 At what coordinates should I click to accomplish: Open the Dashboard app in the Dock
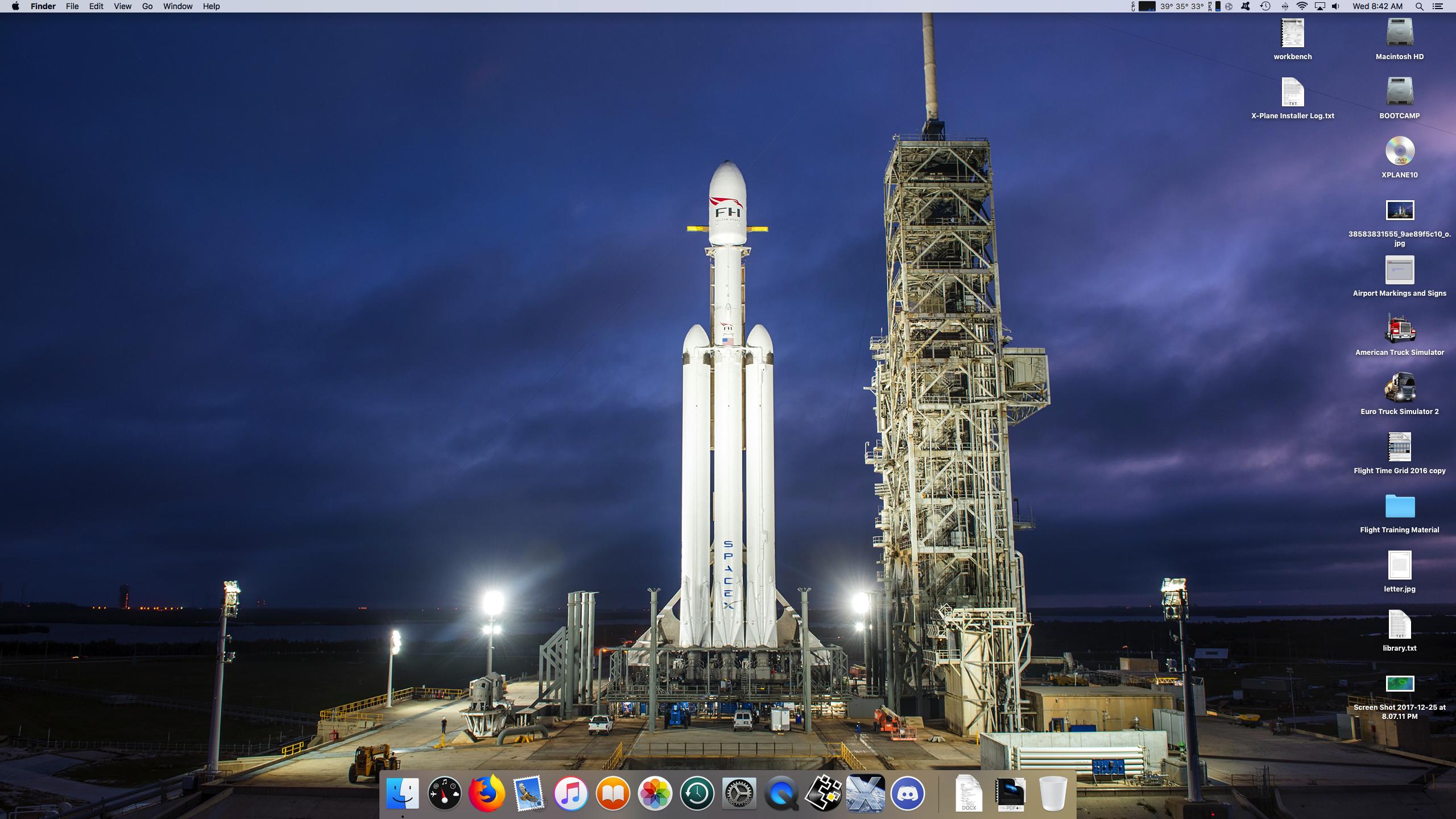tap(444, 793)
